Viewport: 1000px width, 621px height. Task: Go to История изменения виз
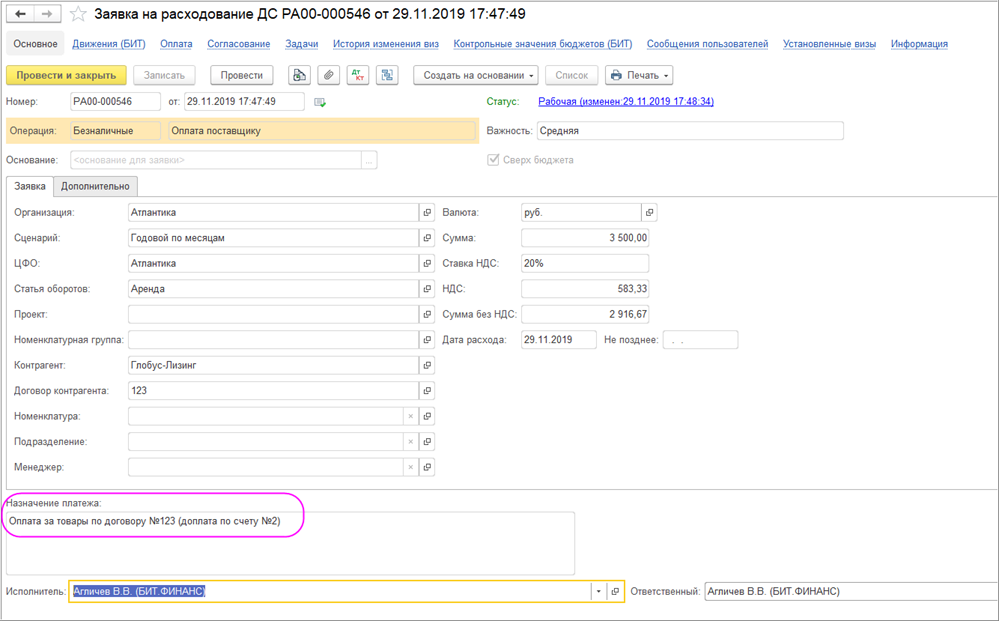point(386,44)
